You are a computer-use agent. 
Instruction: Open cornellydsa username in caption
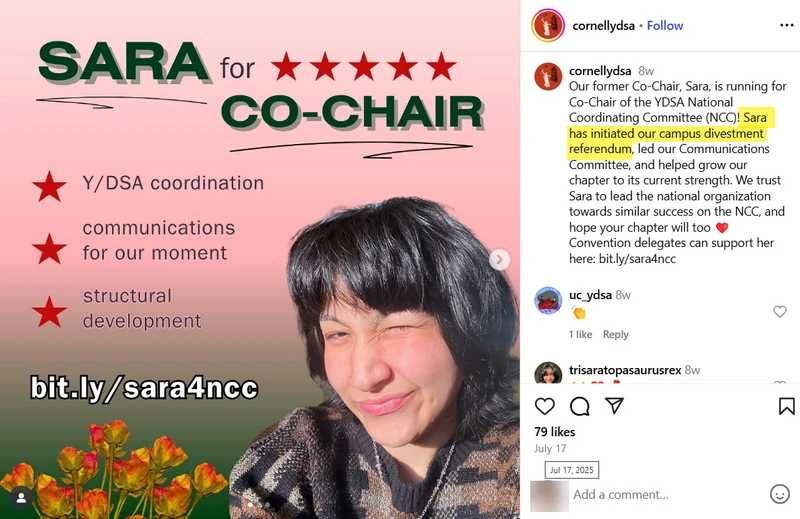[600, 70]
